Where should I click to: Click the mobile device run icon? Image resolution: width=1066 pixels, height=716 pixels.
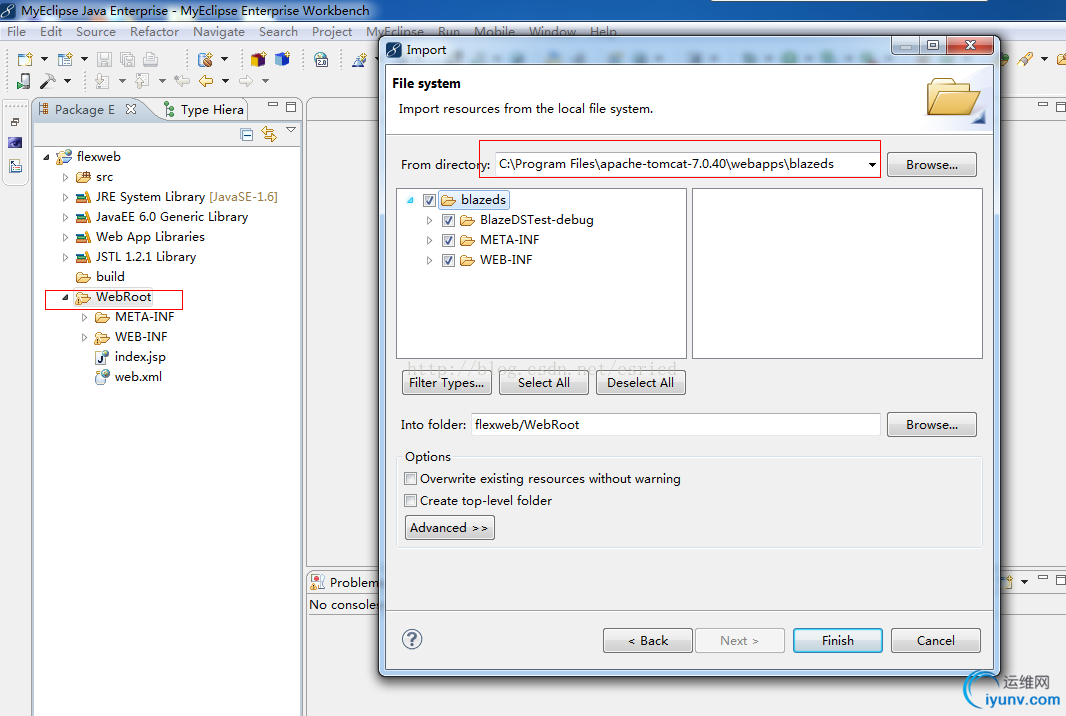[24, 81]
